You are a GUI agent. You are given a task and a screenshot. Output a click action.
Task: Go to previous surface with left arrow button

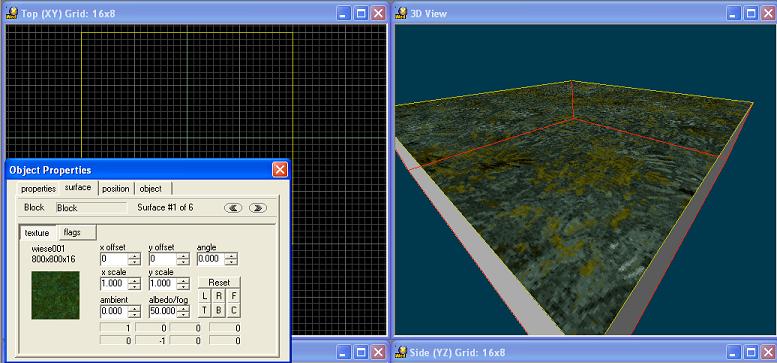(233, 208)
